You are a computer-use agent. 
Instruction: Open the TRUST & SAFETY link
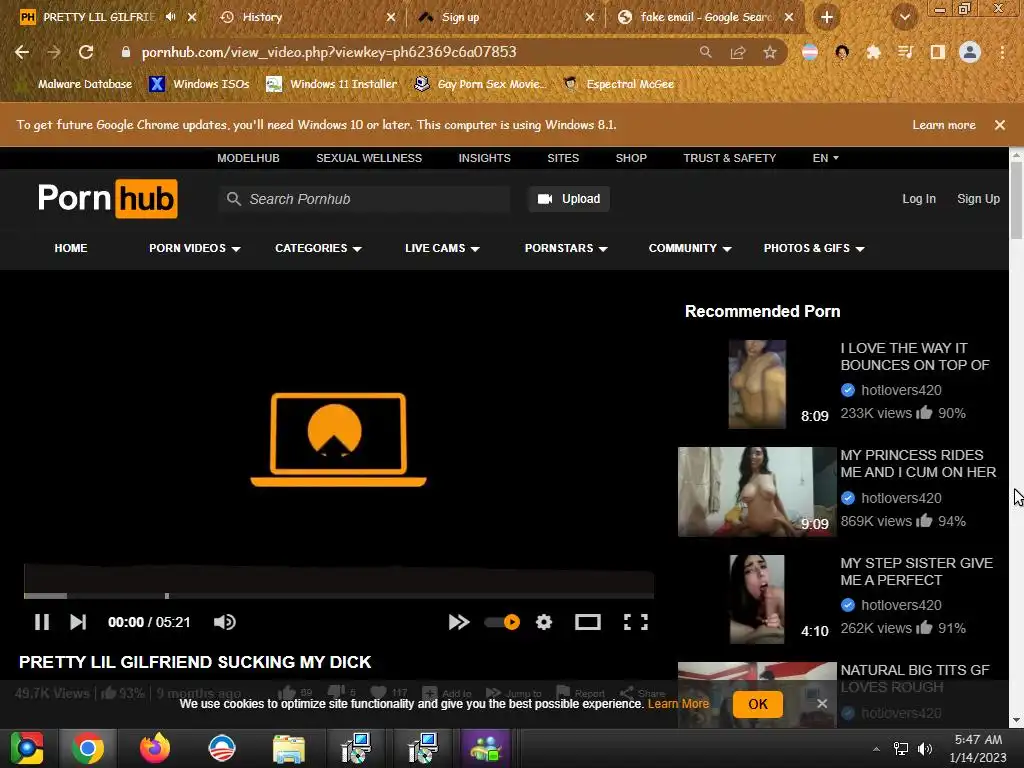coord(729,158)
